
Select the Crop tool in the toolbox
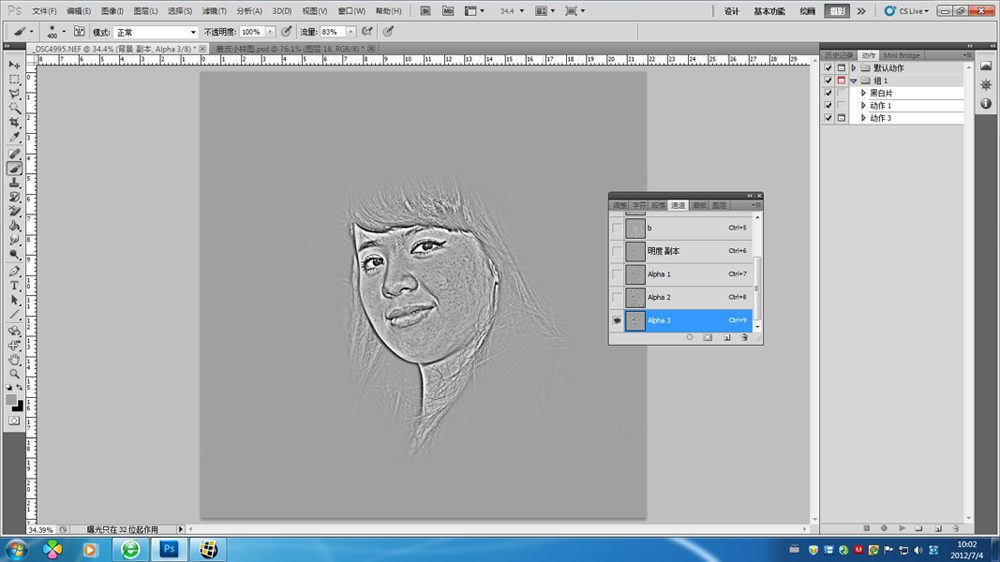pyautogui.click(x=15, y=122)
